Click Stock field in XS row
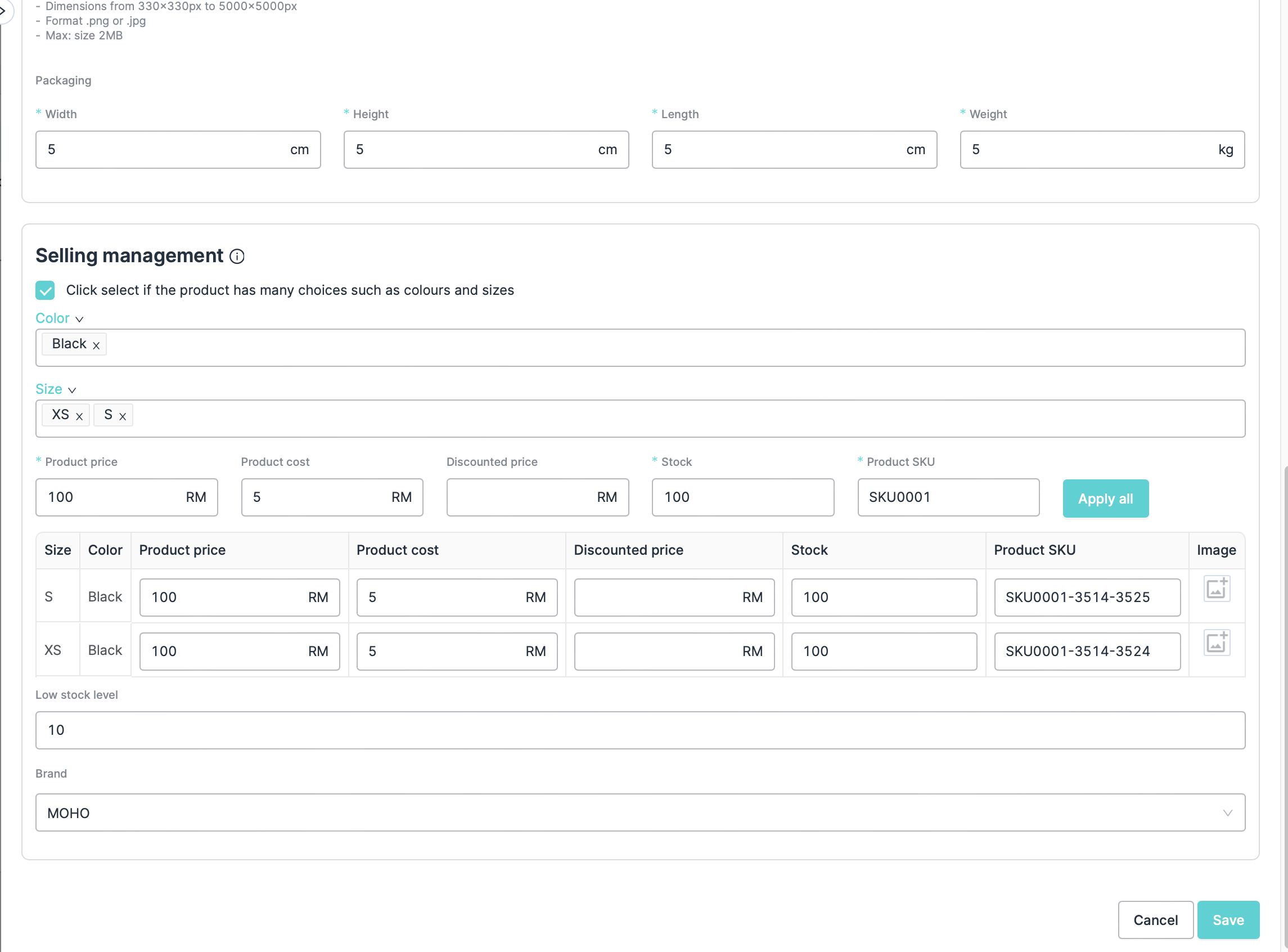Image resolution: width=1288 pixels, height=952 pixels. click(883, 651)
